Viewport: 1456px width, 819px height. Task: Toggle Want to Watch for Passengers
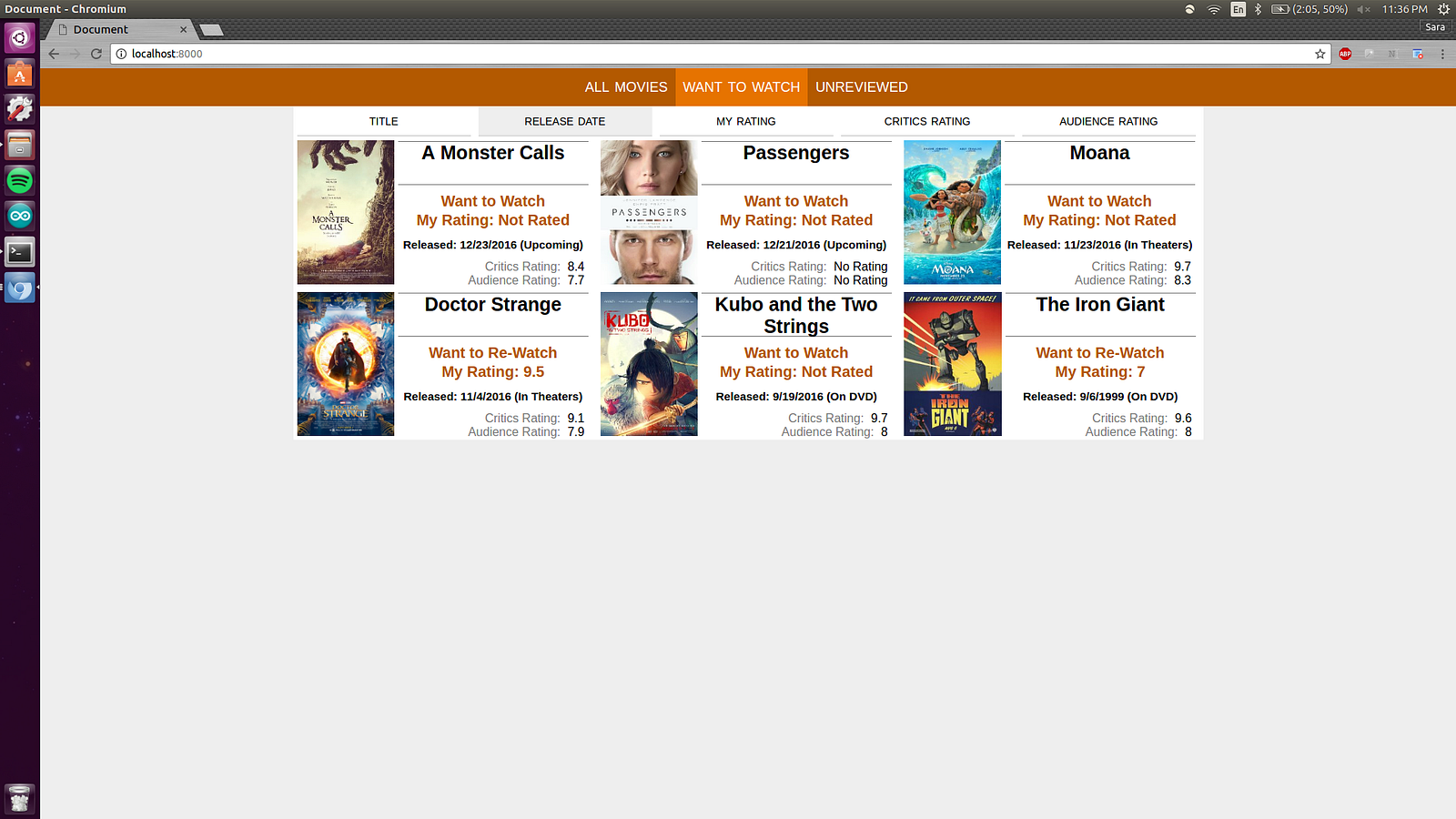tap(796, 201)
